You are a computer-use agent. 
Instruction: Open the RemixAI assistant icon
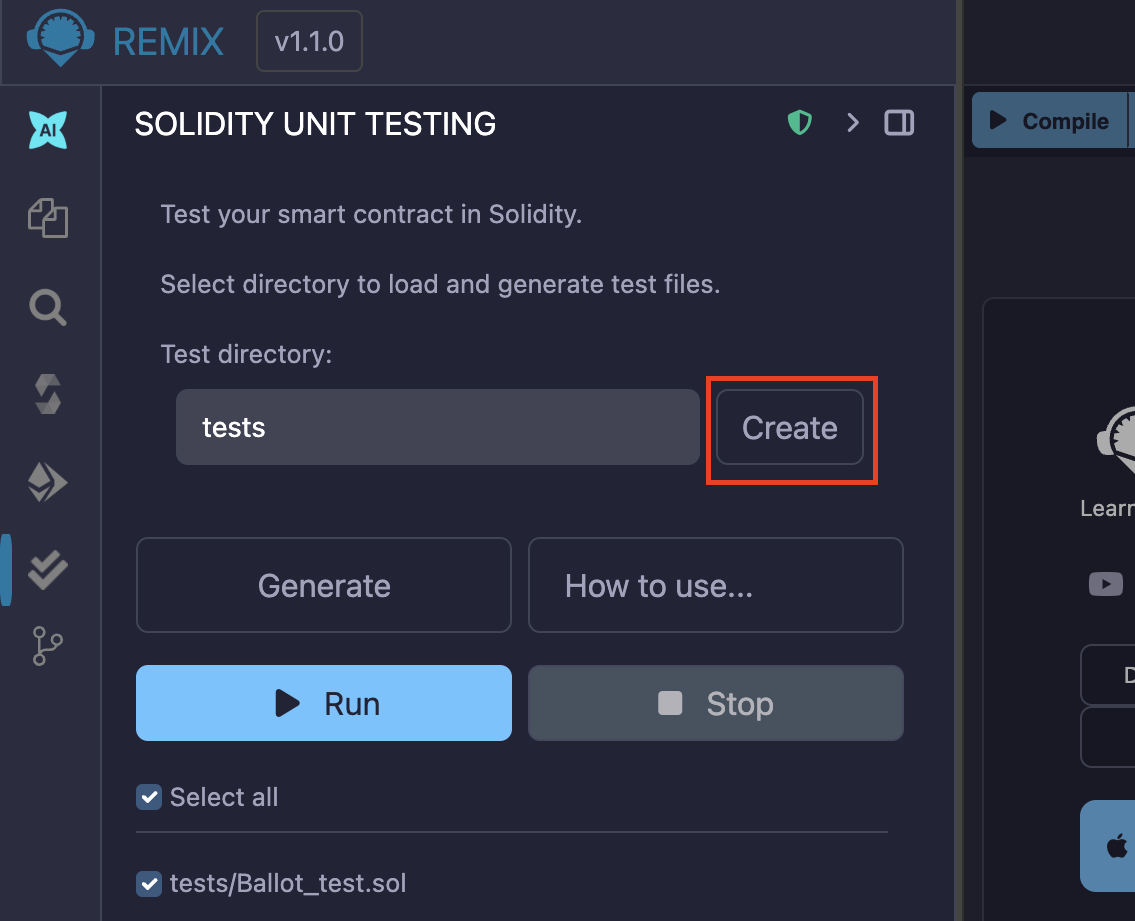point(48,130)
